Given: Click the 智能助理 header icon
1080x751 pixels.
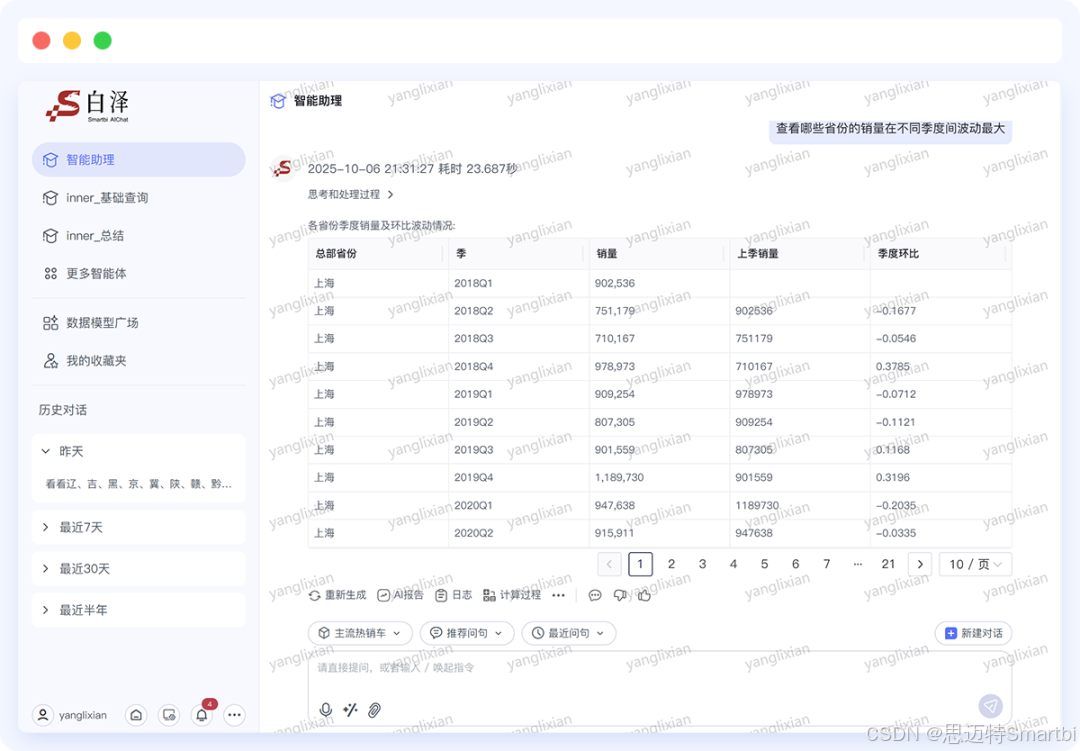Looking at the screenshot, I should pyautogui.click(x=278, y=101).
